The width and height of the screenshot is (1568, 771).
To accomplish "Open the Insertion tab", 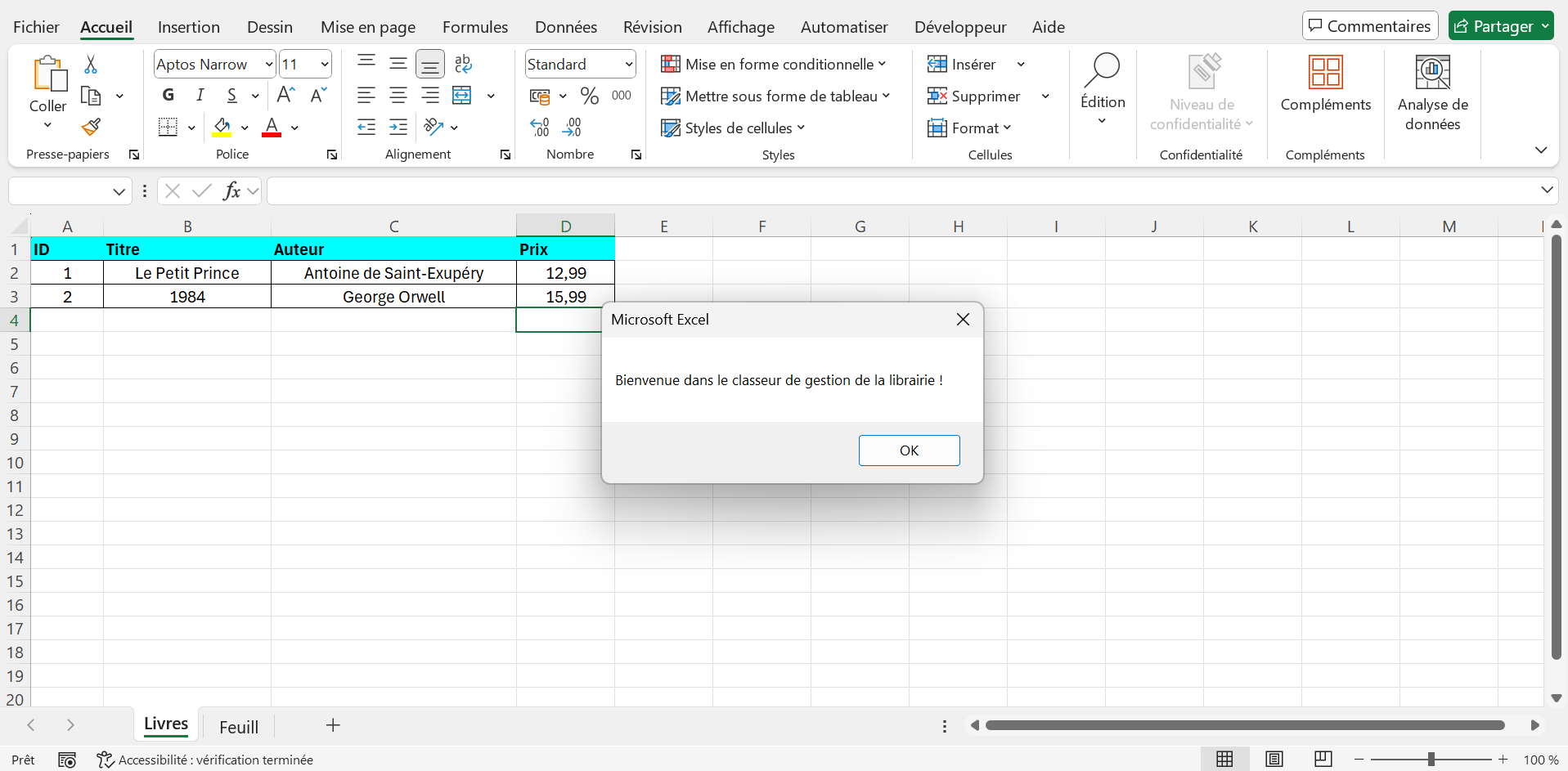I will click(189, 27).
